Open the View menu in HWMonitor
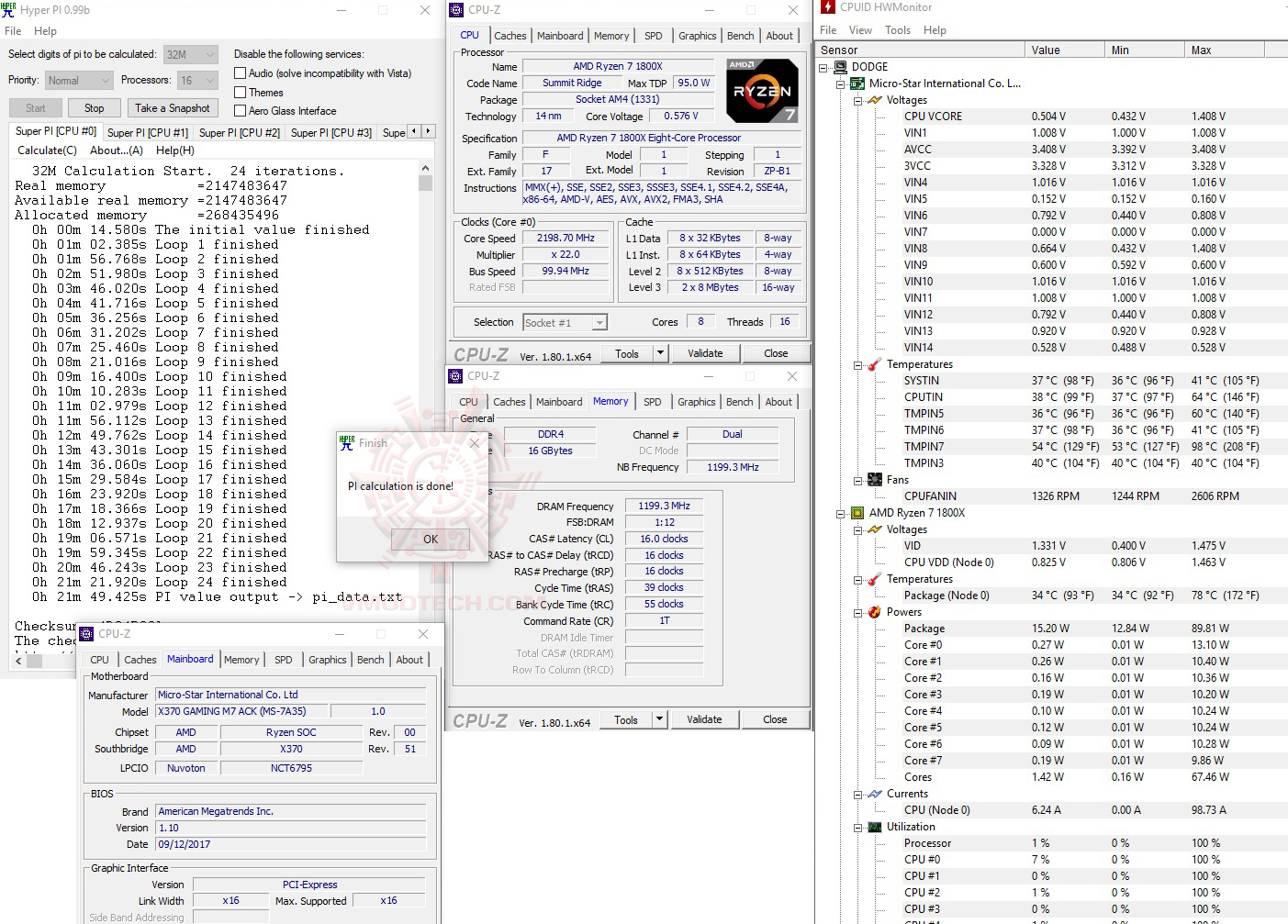The height and width of the screenshot is (924, 1288). tap(860, 30)
